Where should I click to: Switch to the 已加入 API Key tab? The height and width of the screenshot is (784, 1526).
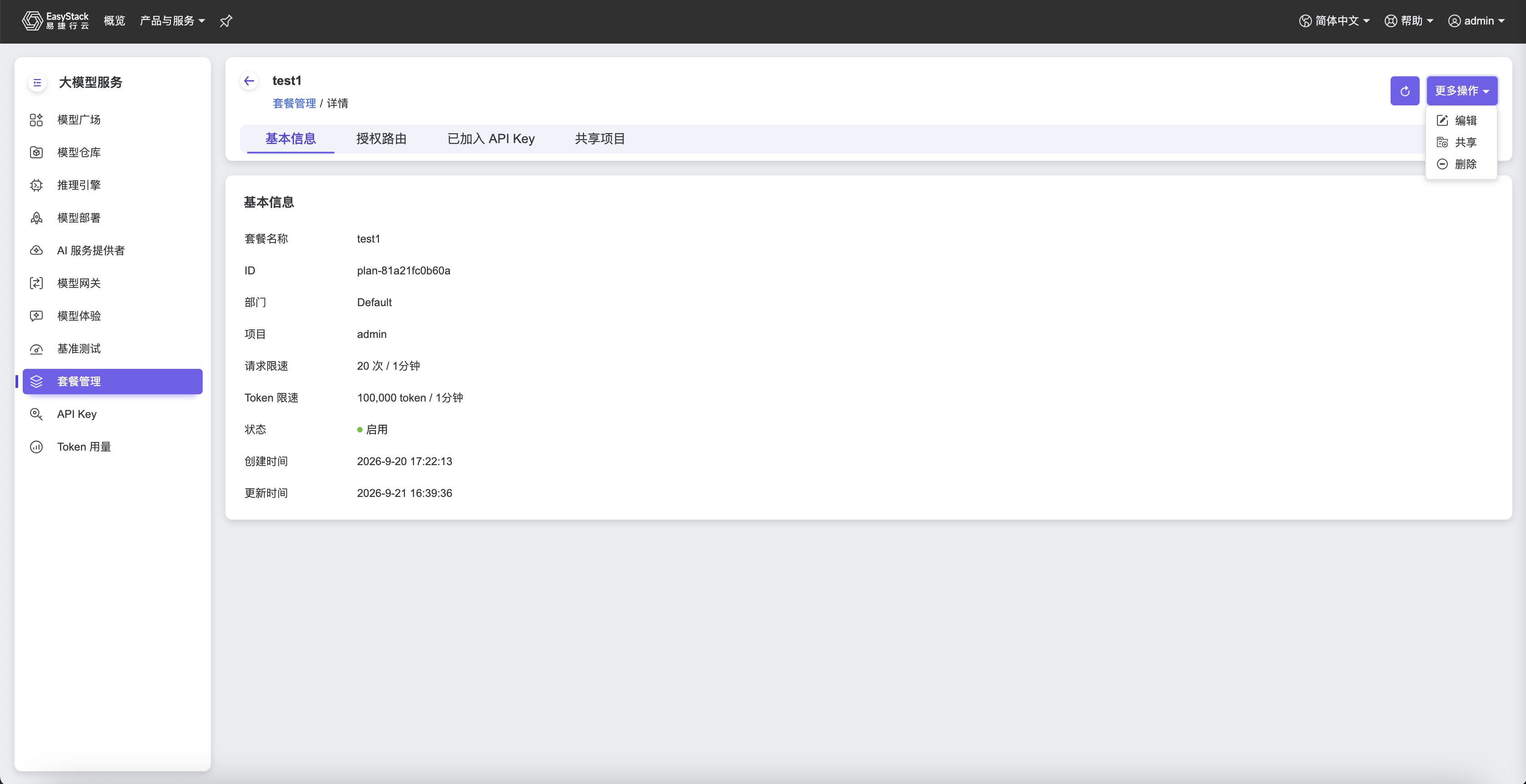click(x=490, y=139)
